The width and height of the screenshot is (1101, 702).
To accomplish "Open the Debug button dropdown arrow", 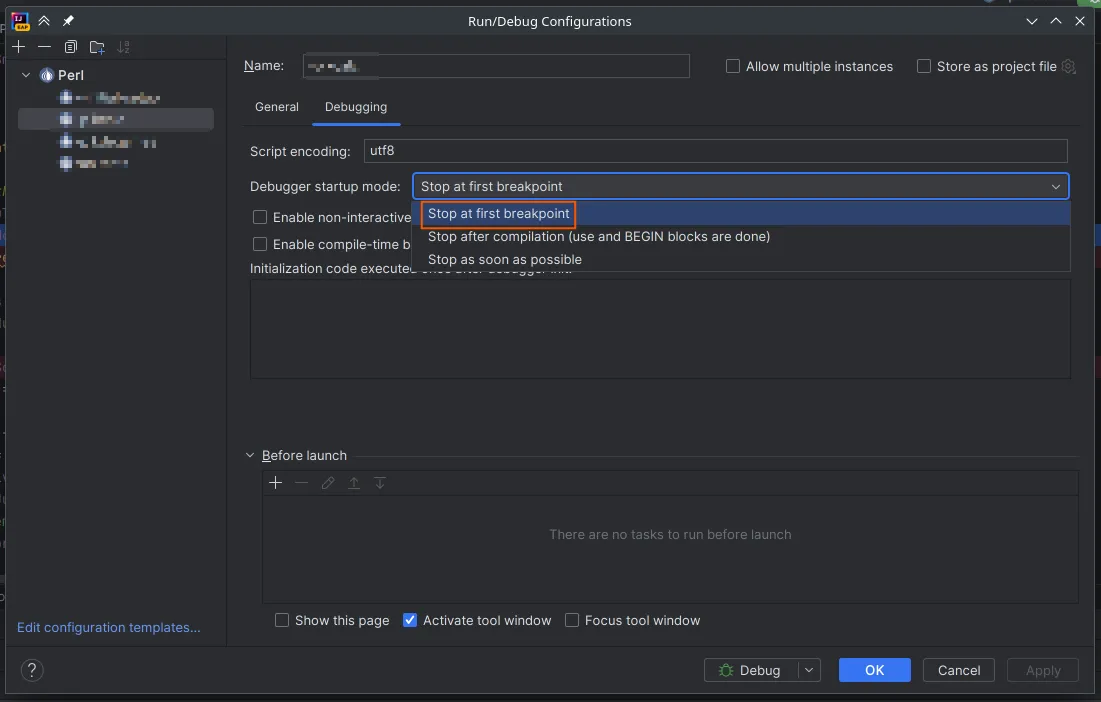I will point(809,670).
